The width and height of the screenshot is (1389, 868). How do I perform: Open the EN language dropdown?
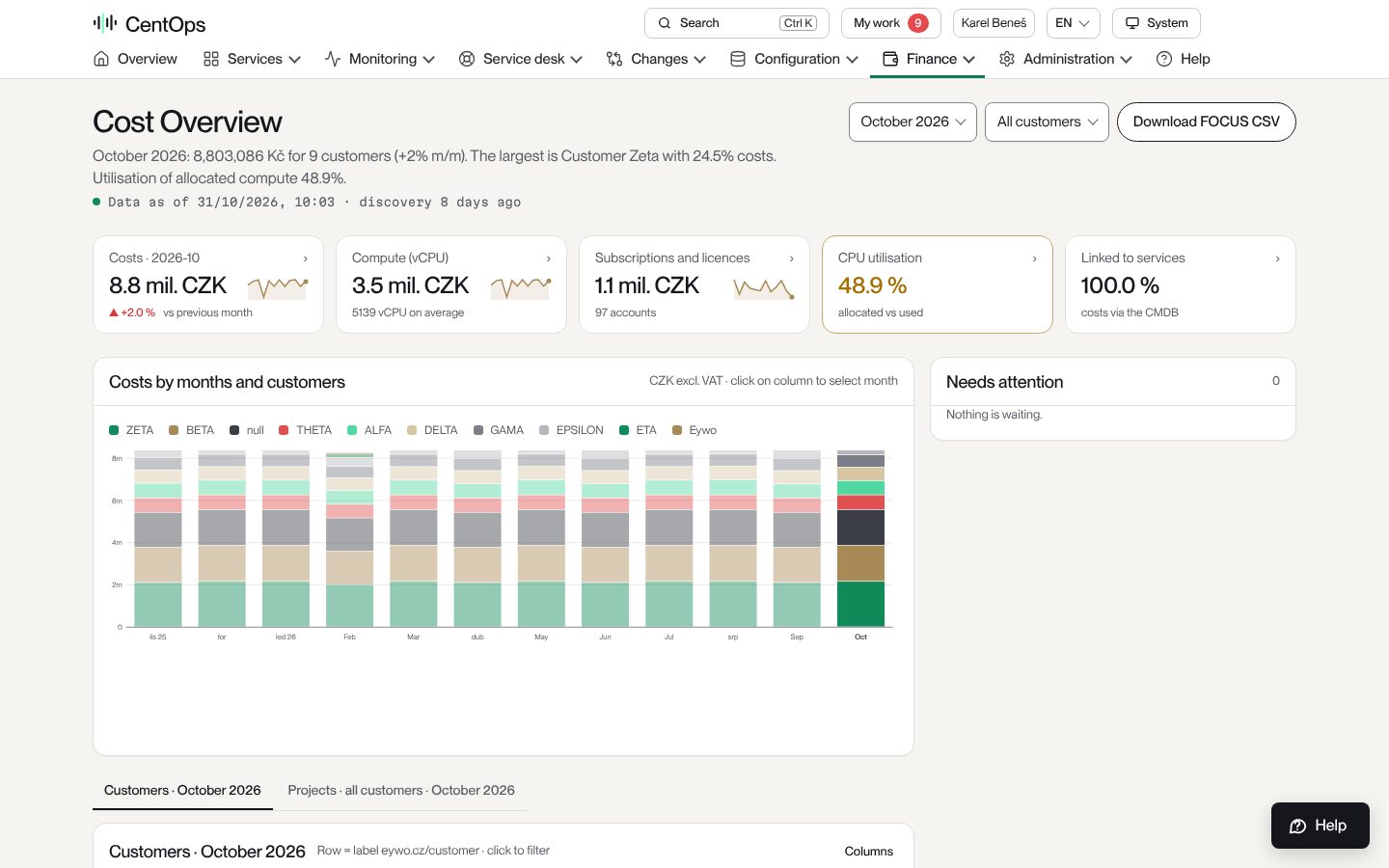tap(1073, 23)
